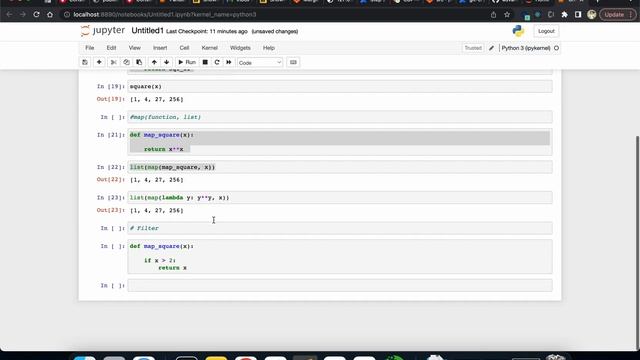Select the lambda y: y**y cell
This screenshot has height=360, width=640.
click(340, 198)
